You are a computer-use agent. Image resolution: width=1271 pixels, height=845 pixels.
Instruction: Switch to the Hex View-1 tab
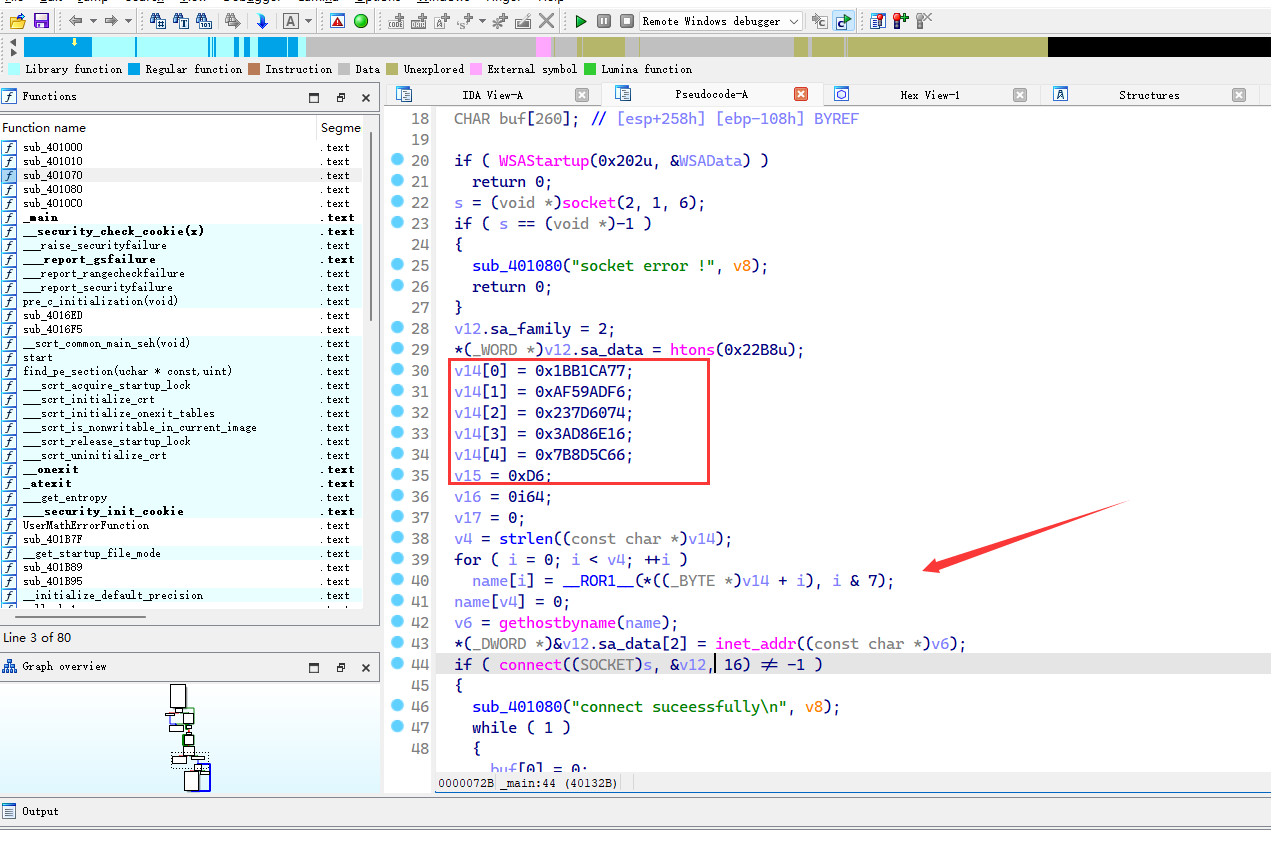pos(929,95)
